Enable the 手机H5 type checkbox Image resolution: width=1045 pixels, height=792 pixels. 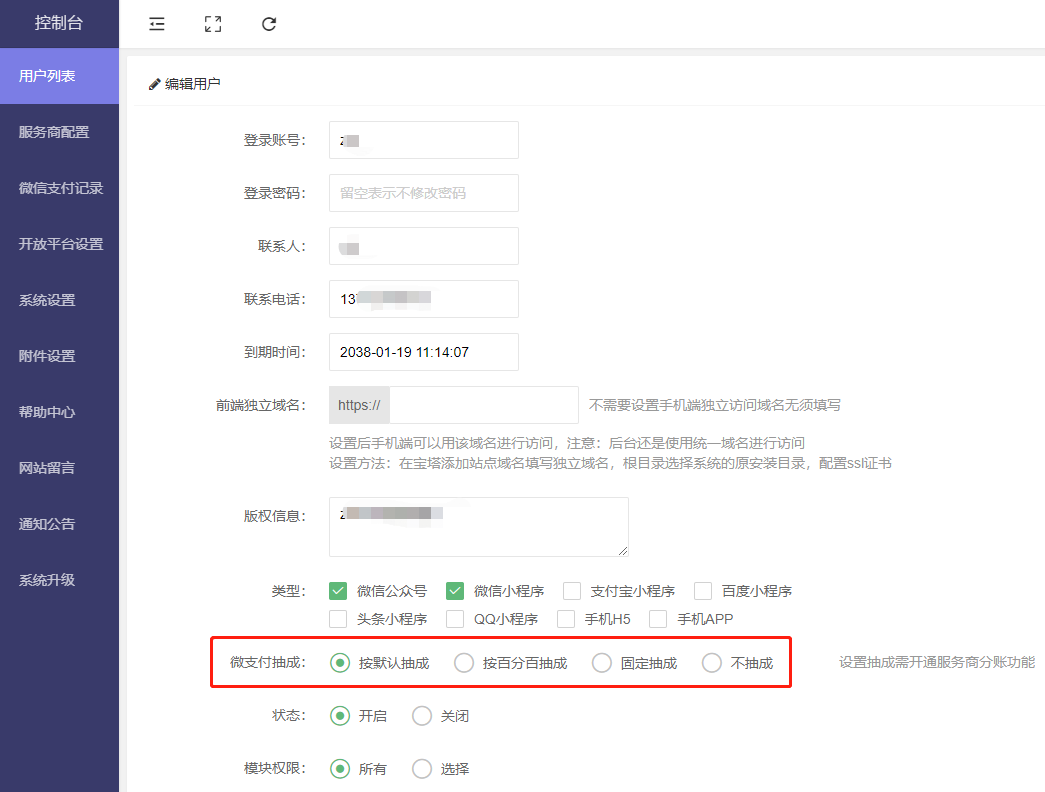click(566, 619)
